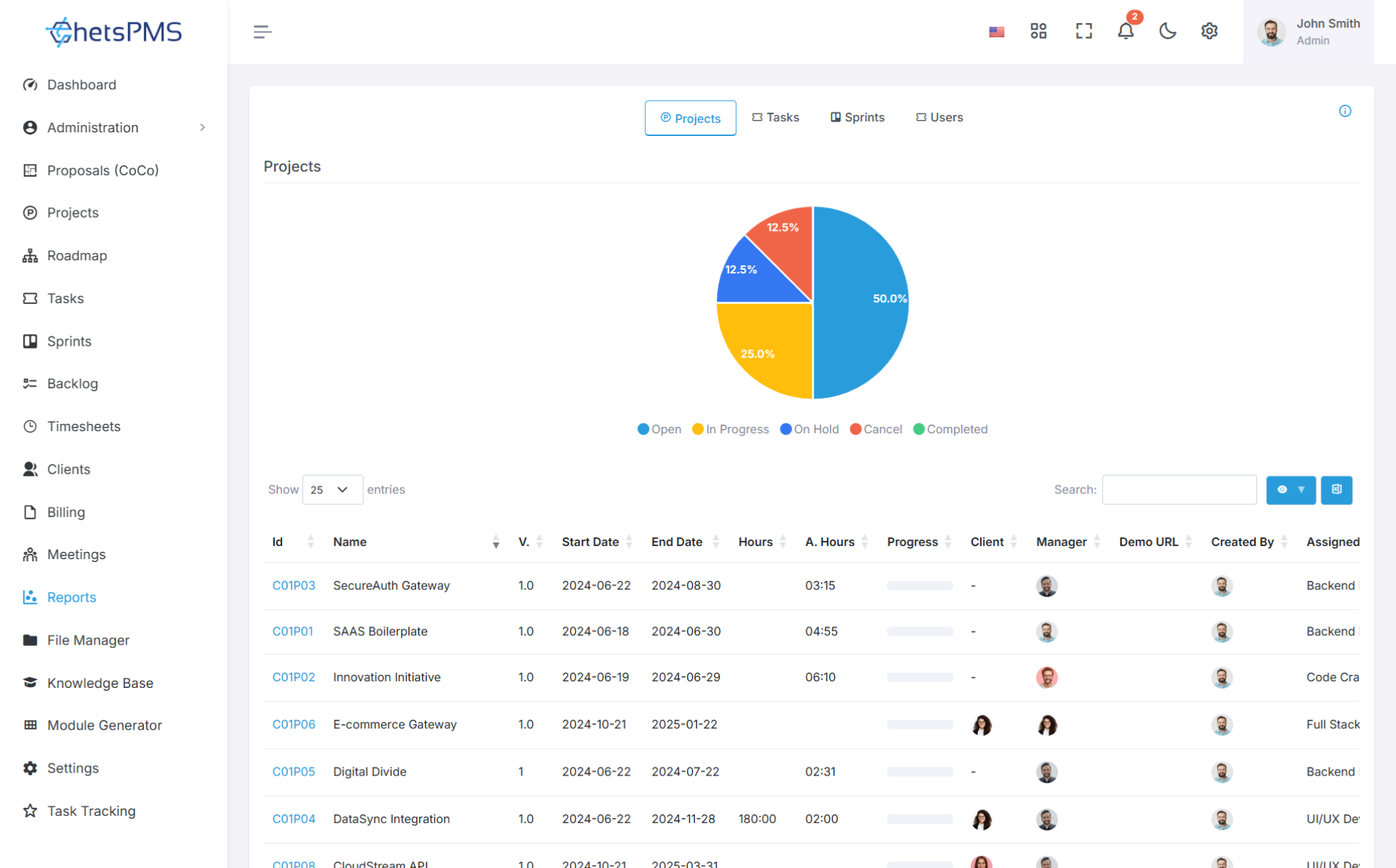Toggle the hamburger sidebar menu icon
This screenshot has height=868, width=1396.
click(x=262, y=32)
